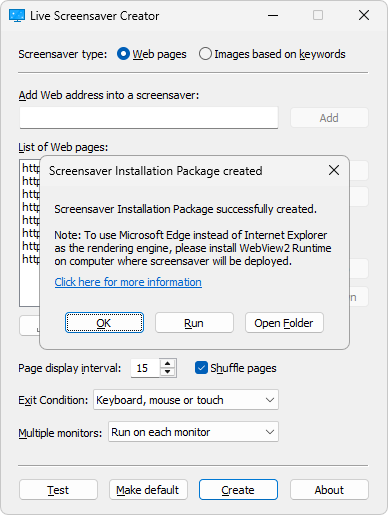Click the Make default button
Image resolution: width=388 pixels, height=515 pixels.
click(x=148, y=490)
